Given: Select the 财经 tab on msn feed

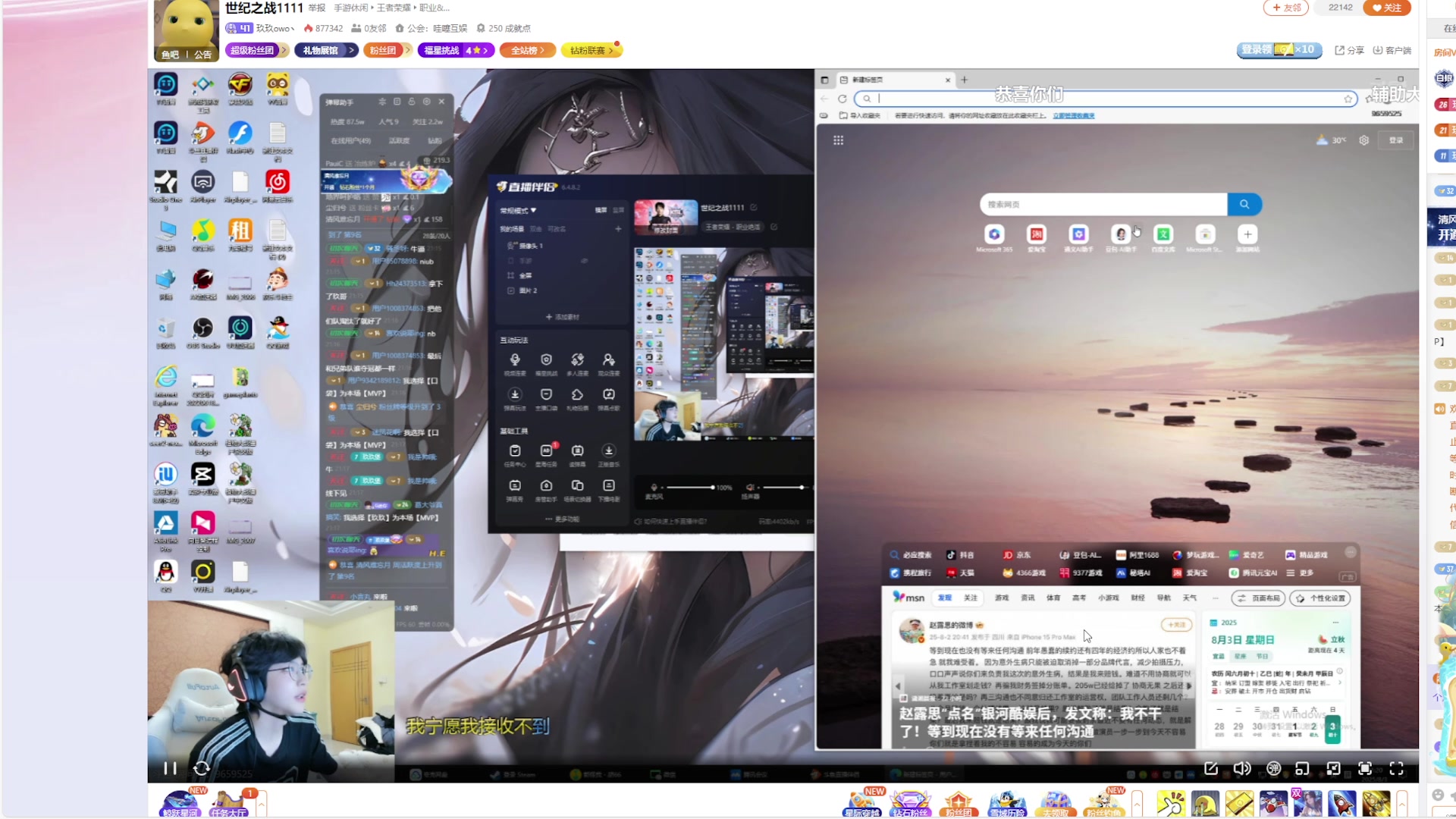Looking at the screenshot, I should [1137, 598].
